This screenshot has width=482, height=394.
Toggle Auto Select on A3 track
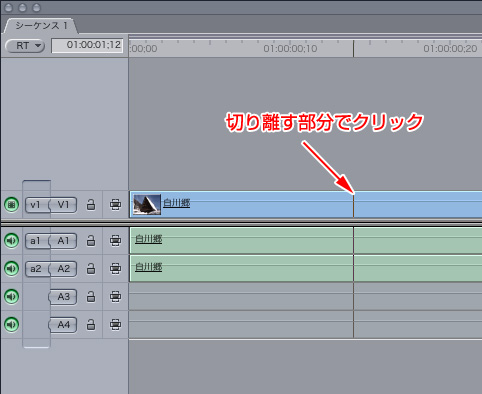coord(115,297)
